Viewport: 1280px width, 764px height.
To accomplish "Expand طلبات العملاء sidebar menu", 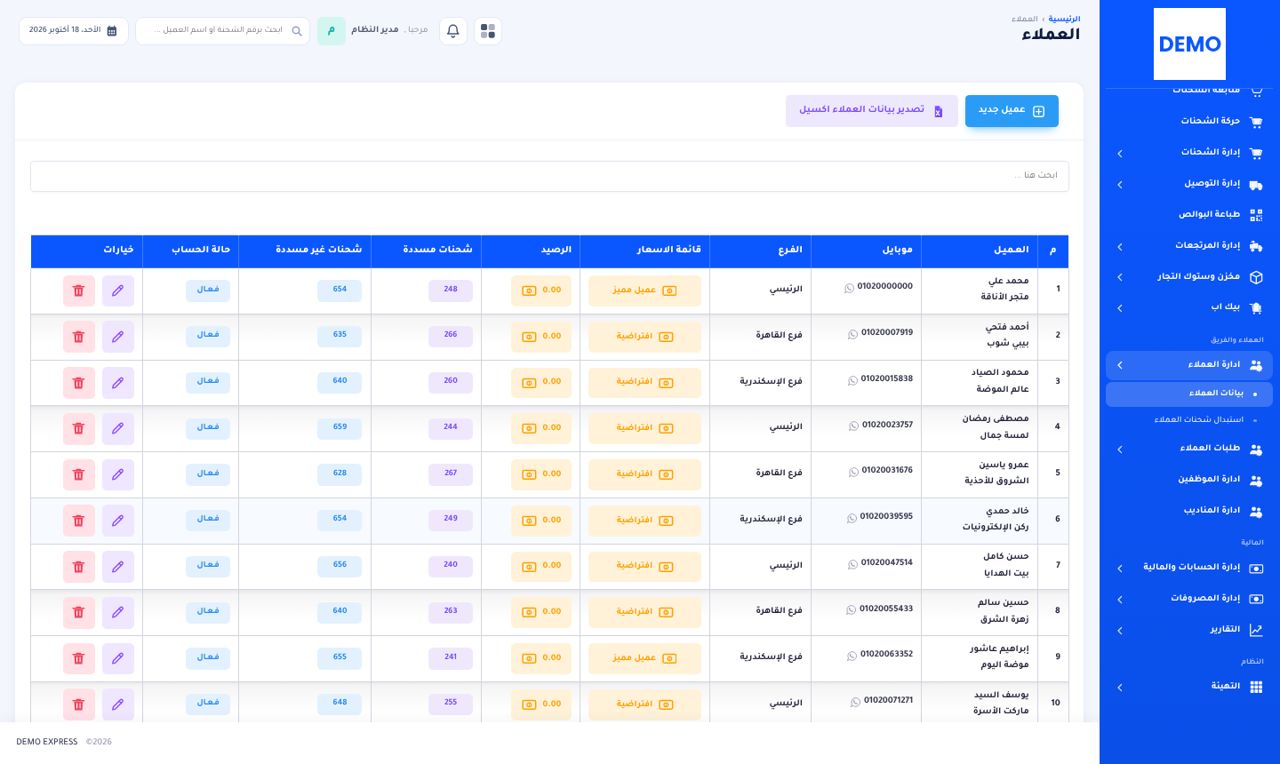I will point(1189,449).
